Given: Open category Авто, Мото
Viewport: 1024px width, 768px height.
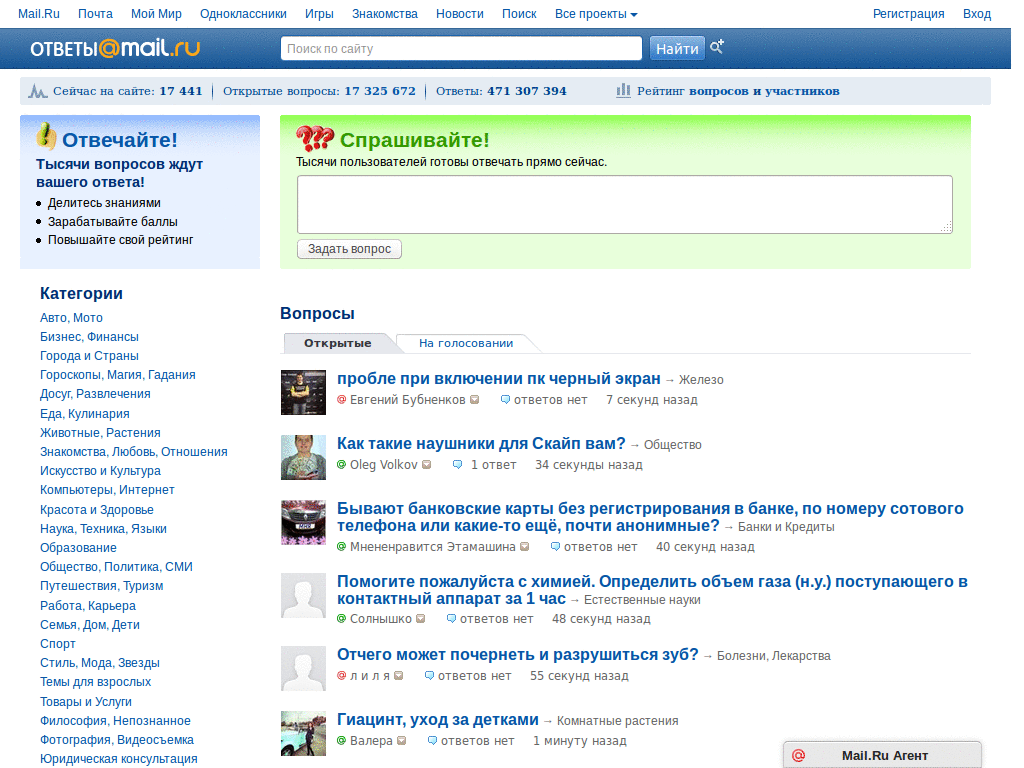Looking at the screenshot, I should pyautogui.click(x=71, y=317).
